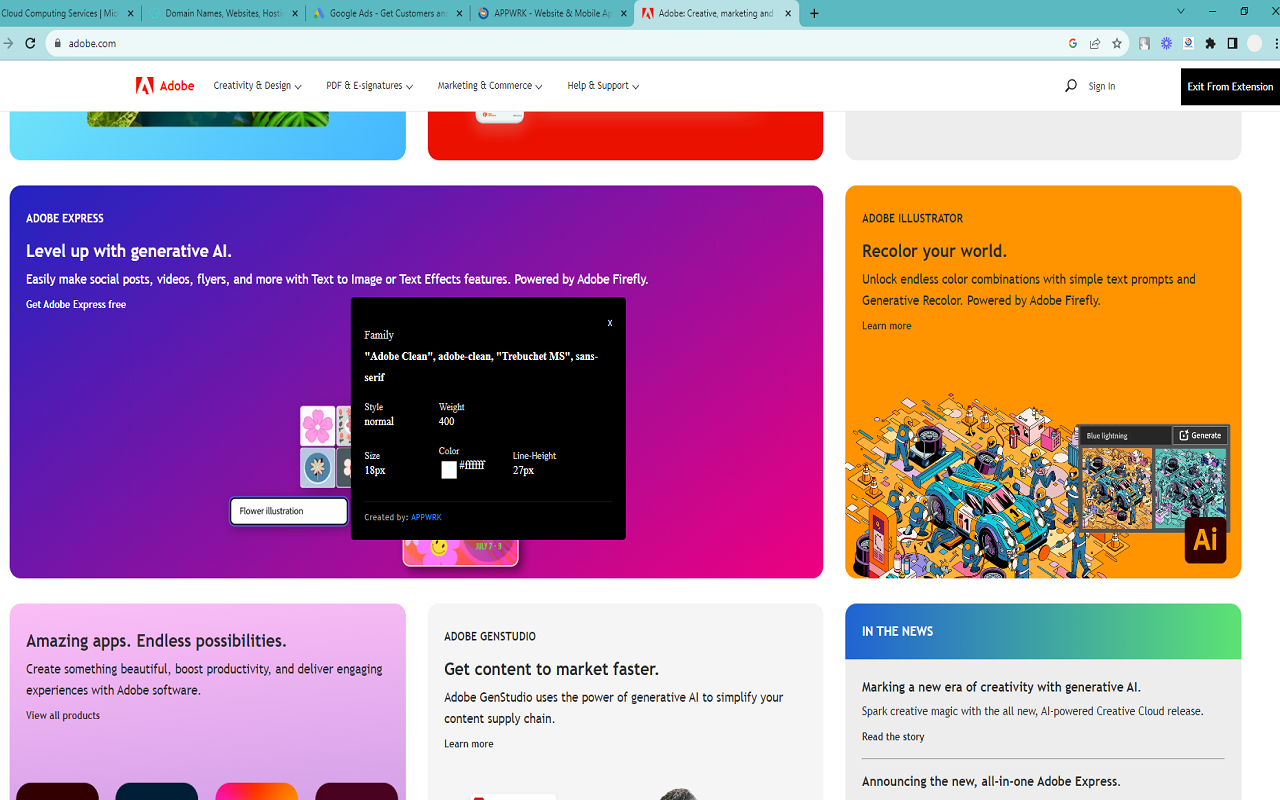Close the Adobe tab

788,13
